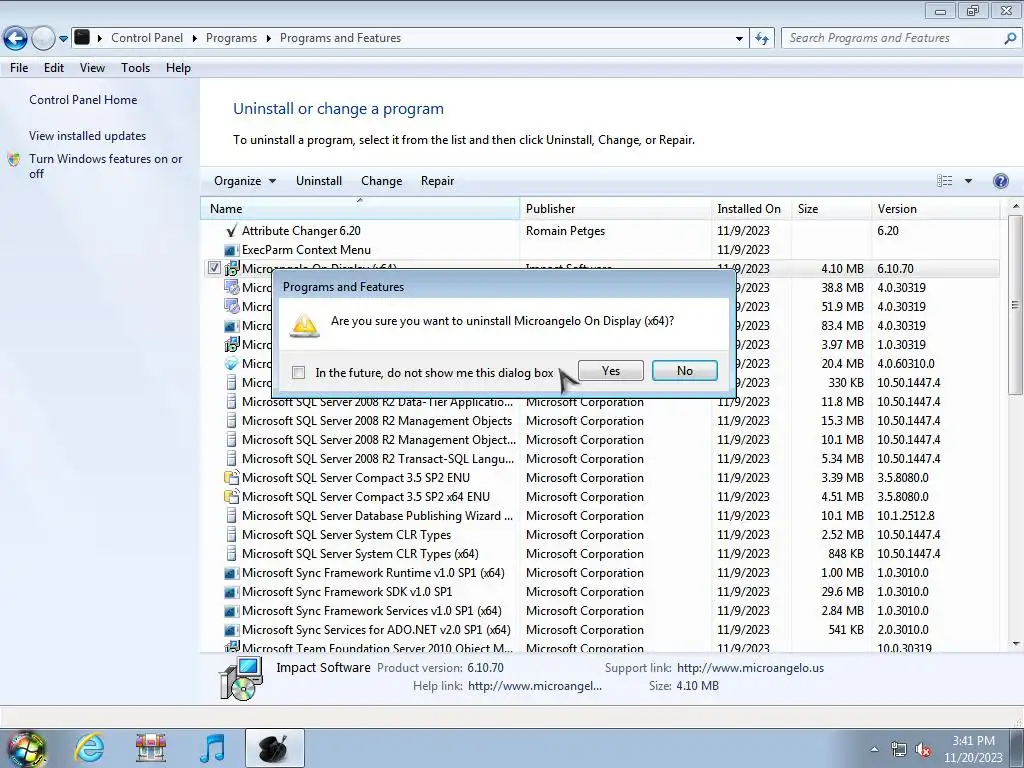
Task: Open the View menu
Action: click(x=92, y=68)
